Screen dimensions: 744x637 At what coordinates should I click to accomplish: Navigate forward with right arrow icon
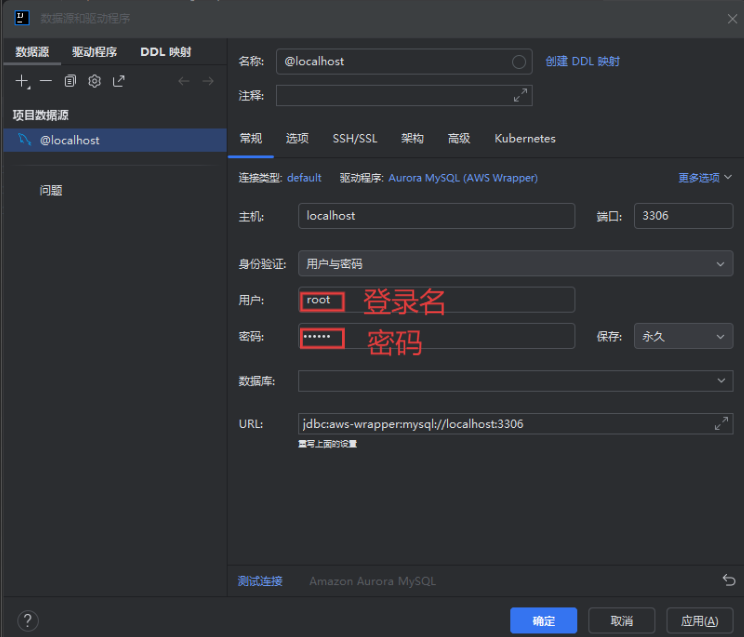click(x=208, y=81)
